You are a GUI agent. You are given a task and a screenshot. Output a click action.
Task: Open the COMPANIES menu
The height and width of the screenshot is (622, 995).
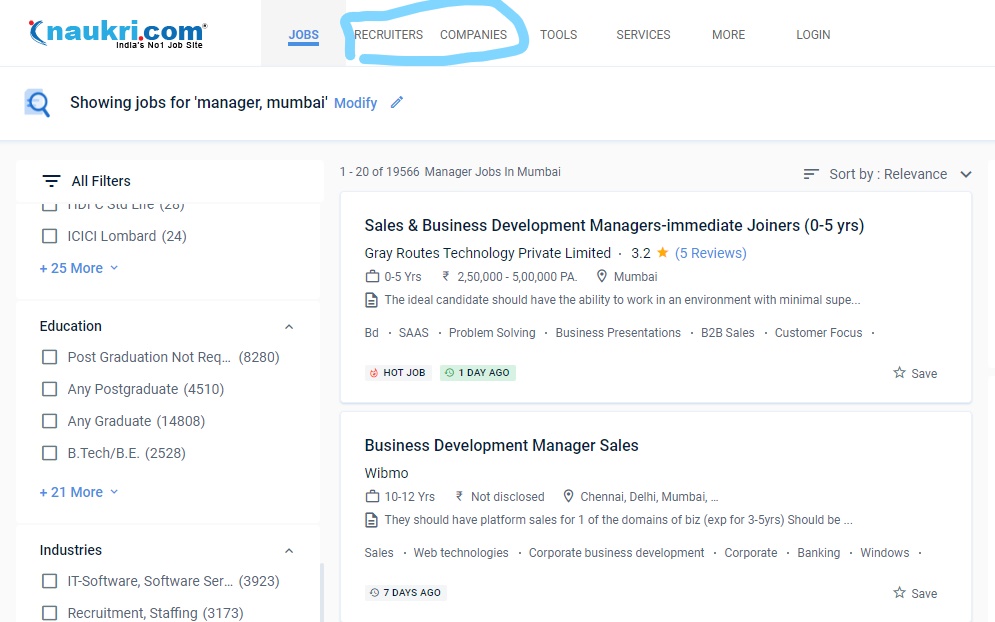pos(473,35)
